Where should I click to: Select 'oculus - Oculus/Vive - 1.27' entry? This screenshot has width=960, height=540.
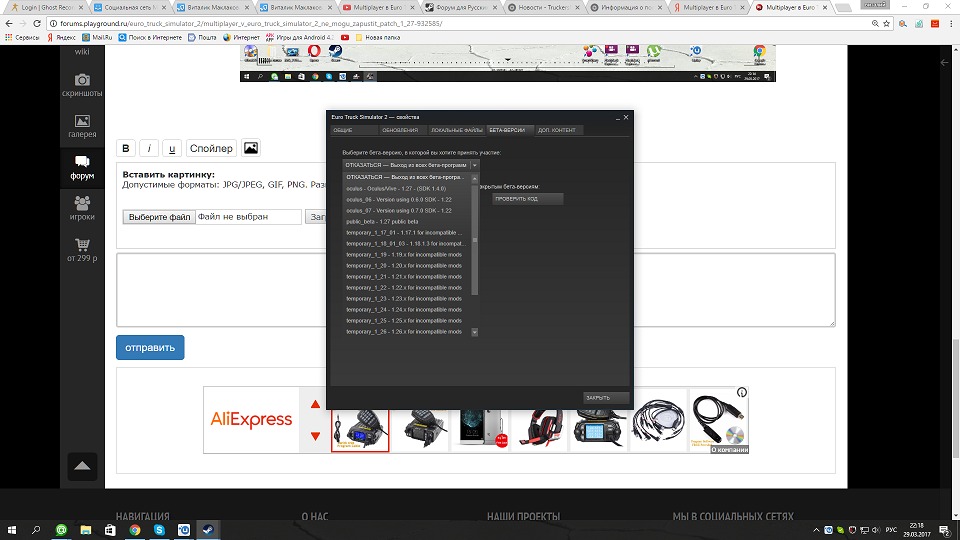coord(407,189)
